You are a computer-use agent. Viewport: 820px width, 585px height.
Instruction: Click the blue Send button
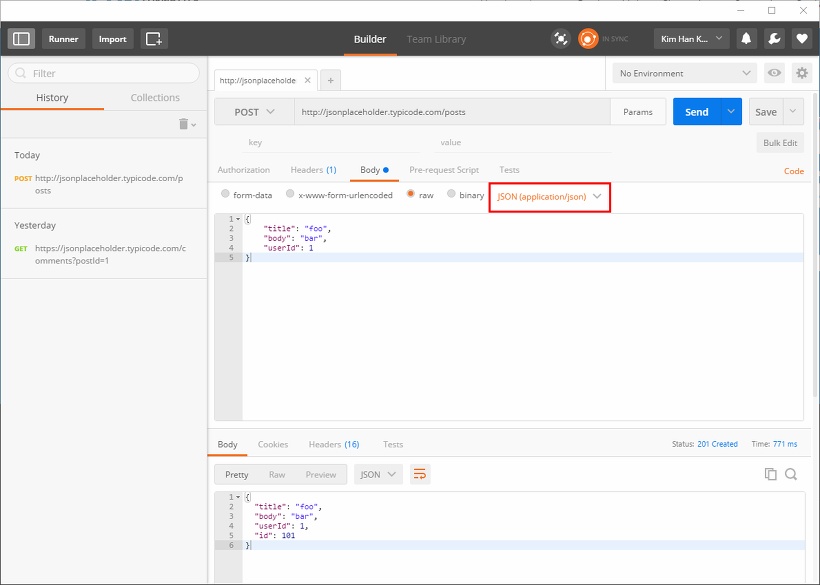(697, 111)
